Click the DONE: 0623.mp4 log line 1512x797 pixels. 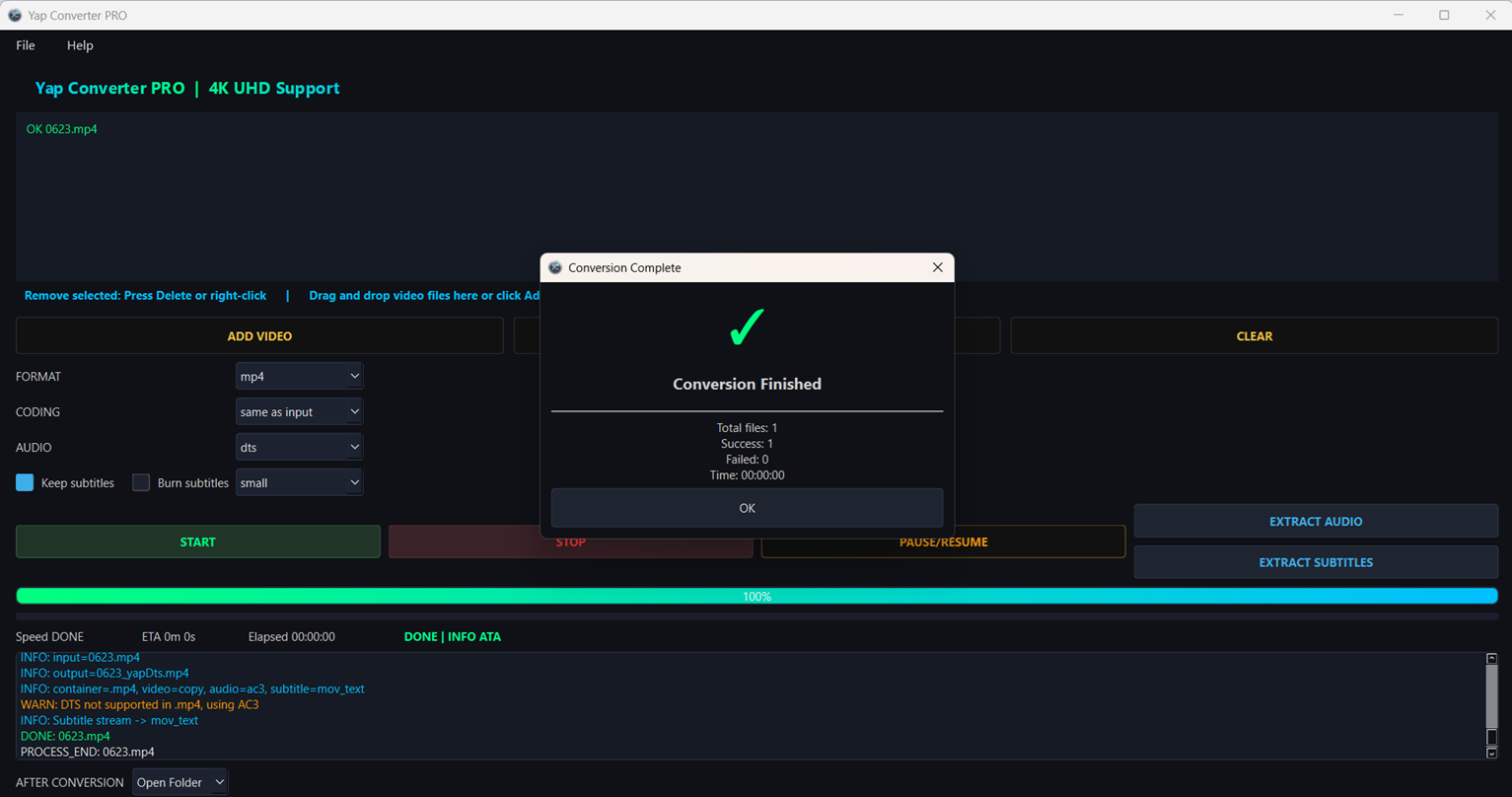pos(65,736)
